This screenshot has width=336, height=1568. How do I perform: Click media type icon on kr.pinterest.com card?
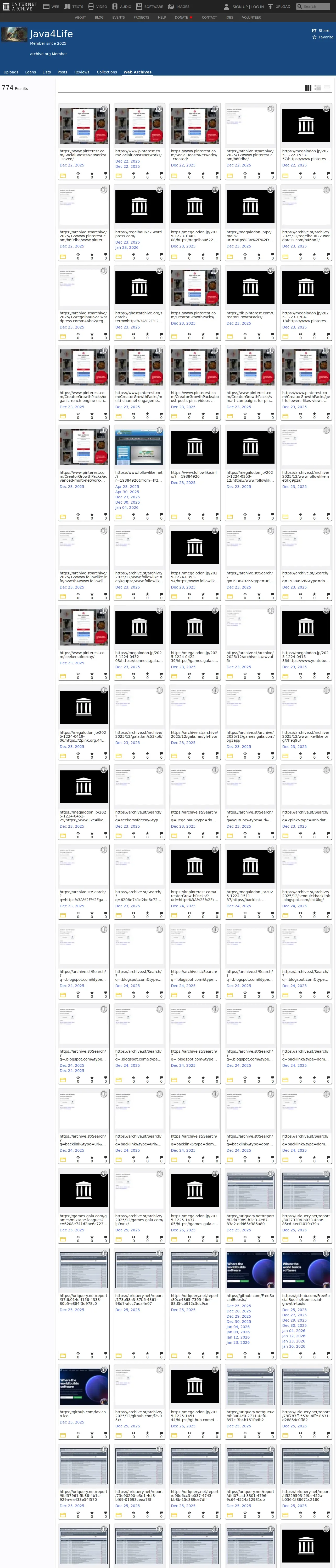click(174, 916)
